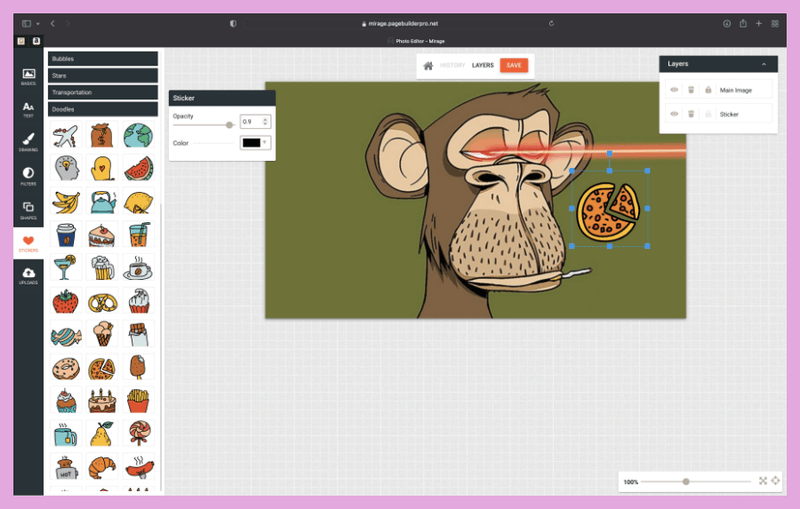Toggle lock on Sticker layer

point(708,114)
